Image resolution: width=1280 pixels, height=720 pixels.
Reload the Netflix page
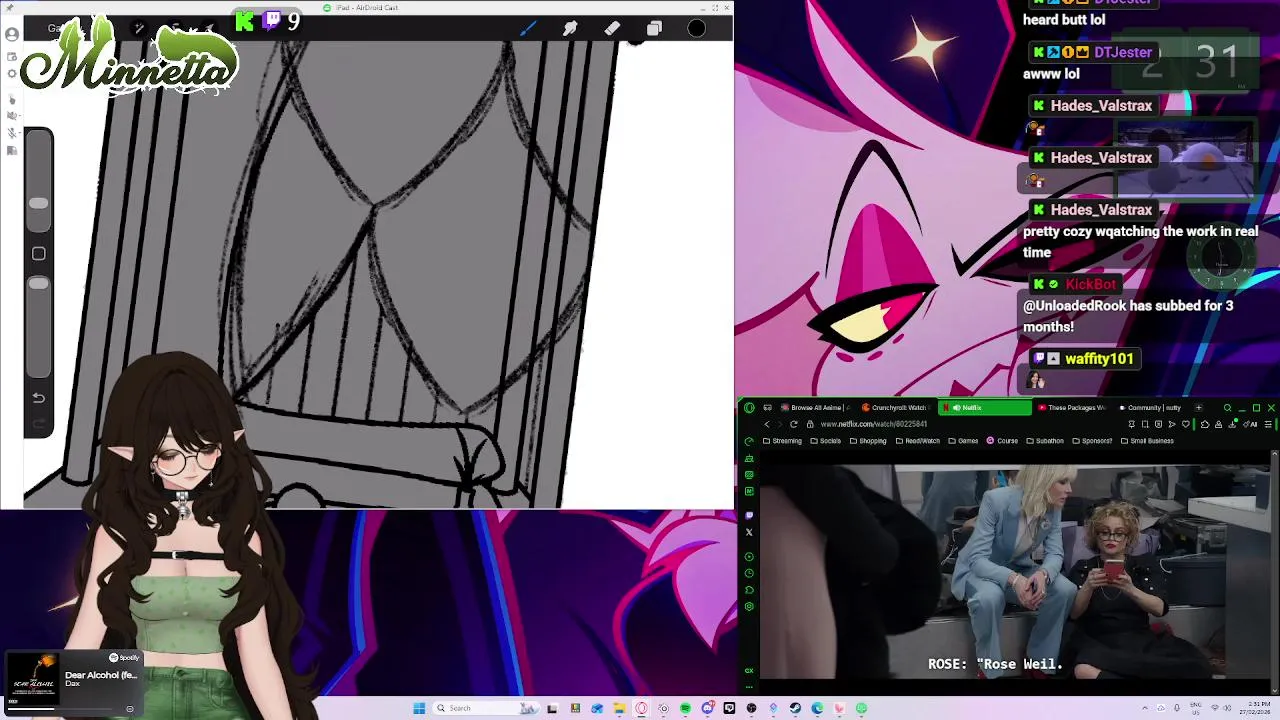point(794,424)
